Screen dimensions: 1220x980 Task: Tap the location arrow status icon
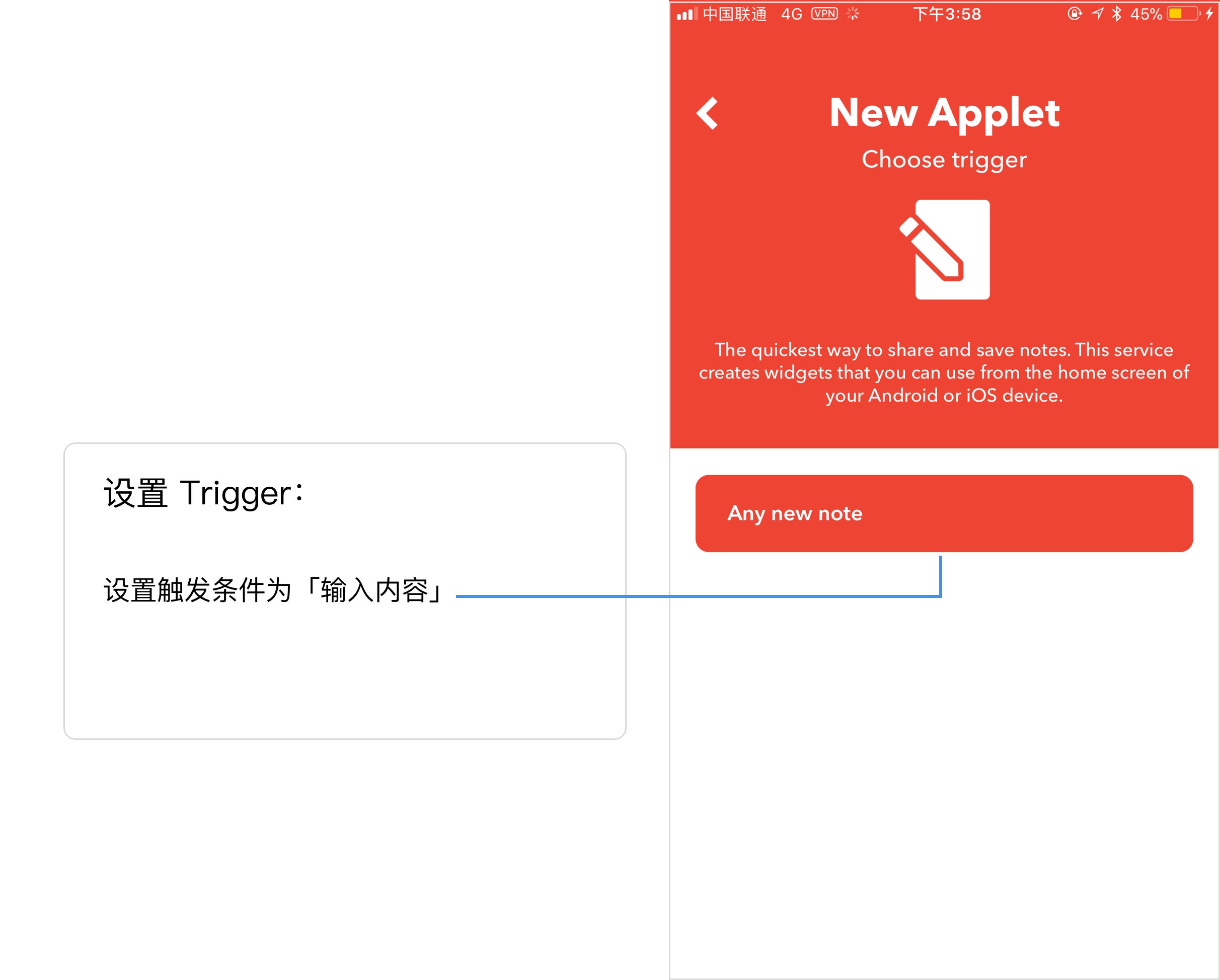1098,14
